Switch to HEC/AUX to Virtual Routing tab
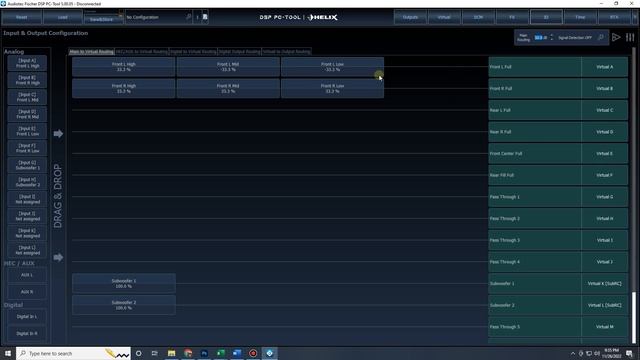The width and height of the screenshot is (640, 360). click(x=142, y=51)
